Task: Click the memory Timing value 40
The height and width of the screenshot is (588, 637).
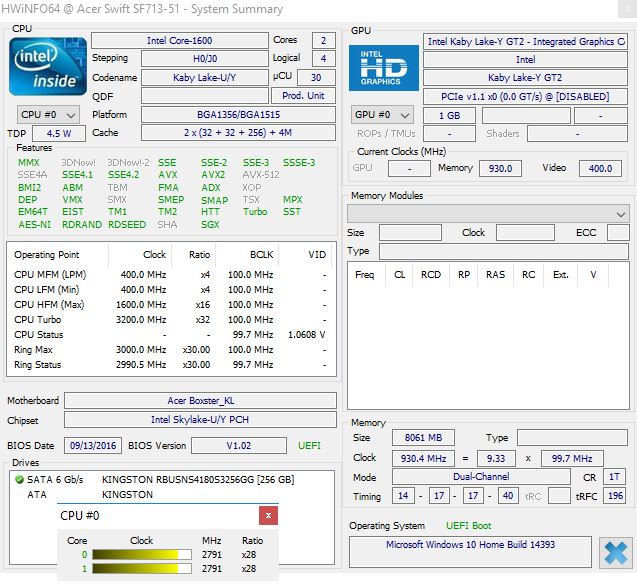Action: tap(507, 496)
